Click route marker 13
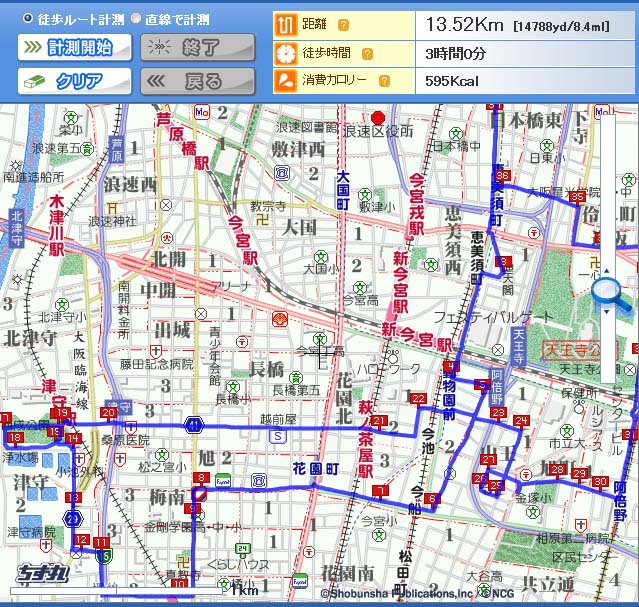 [x=73, y=497]
